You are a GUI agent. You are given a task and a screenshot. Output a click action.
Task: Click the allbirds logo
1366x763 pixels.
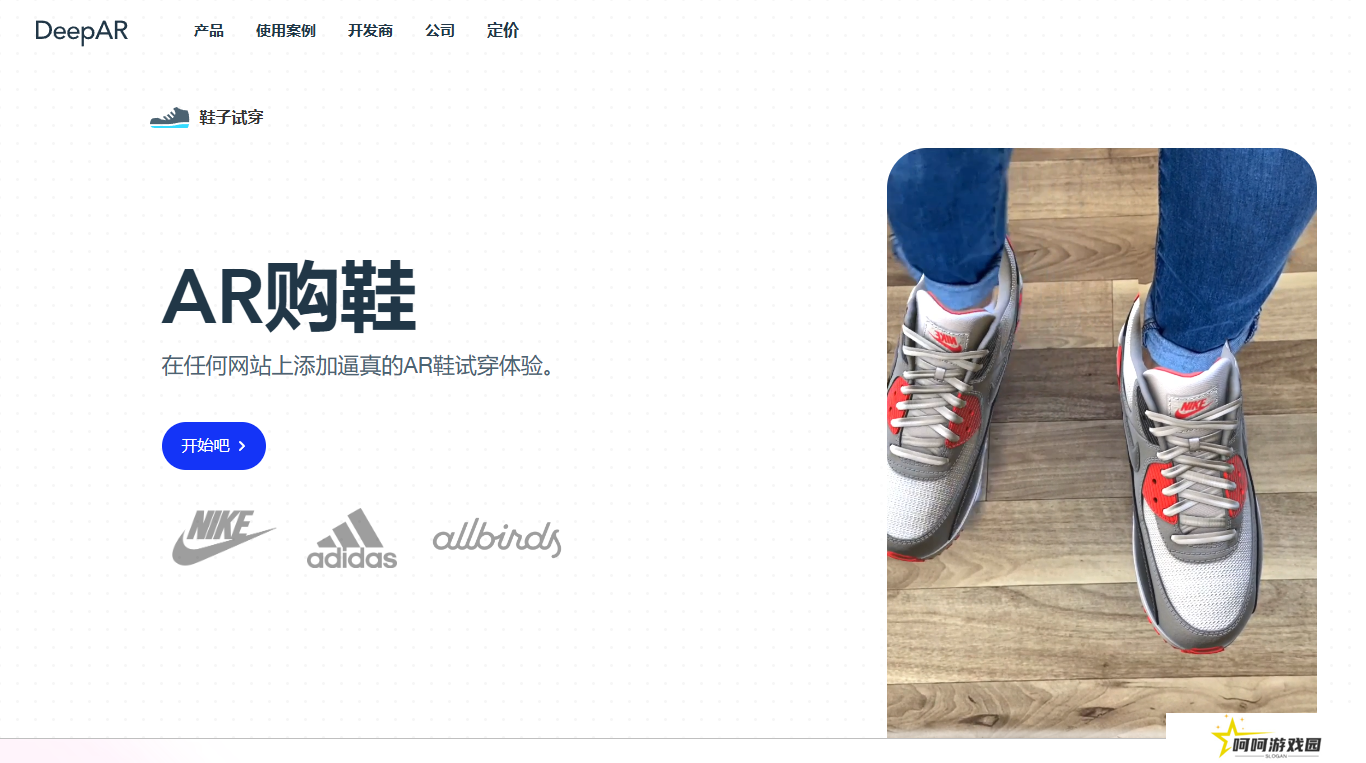(497, 538)
